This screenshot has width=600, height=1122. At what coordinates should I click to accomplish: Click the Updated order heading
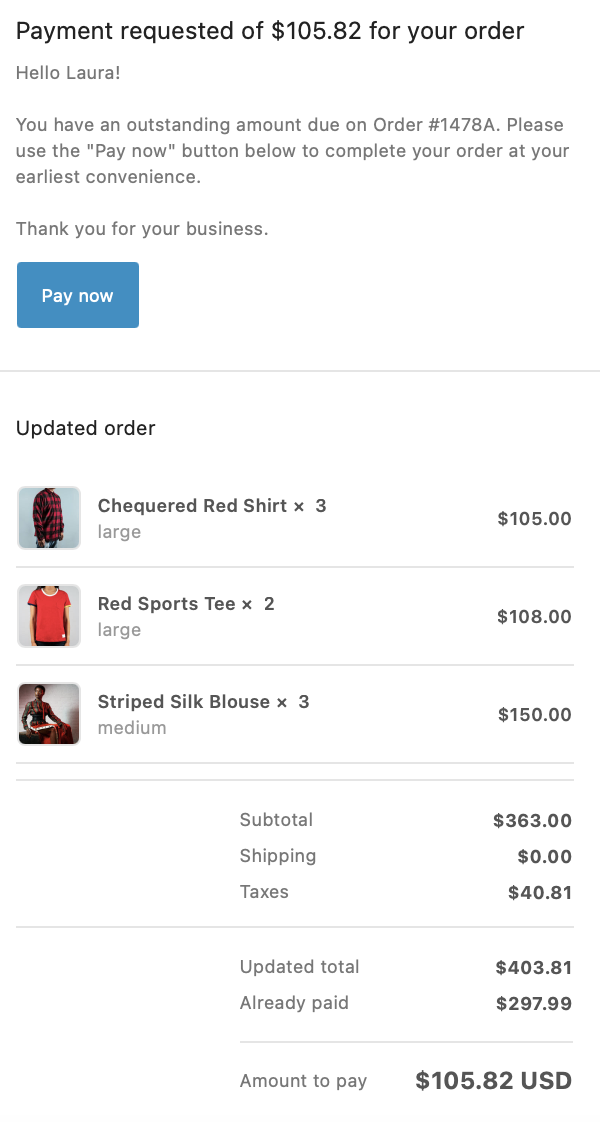(x=86, y=428)
